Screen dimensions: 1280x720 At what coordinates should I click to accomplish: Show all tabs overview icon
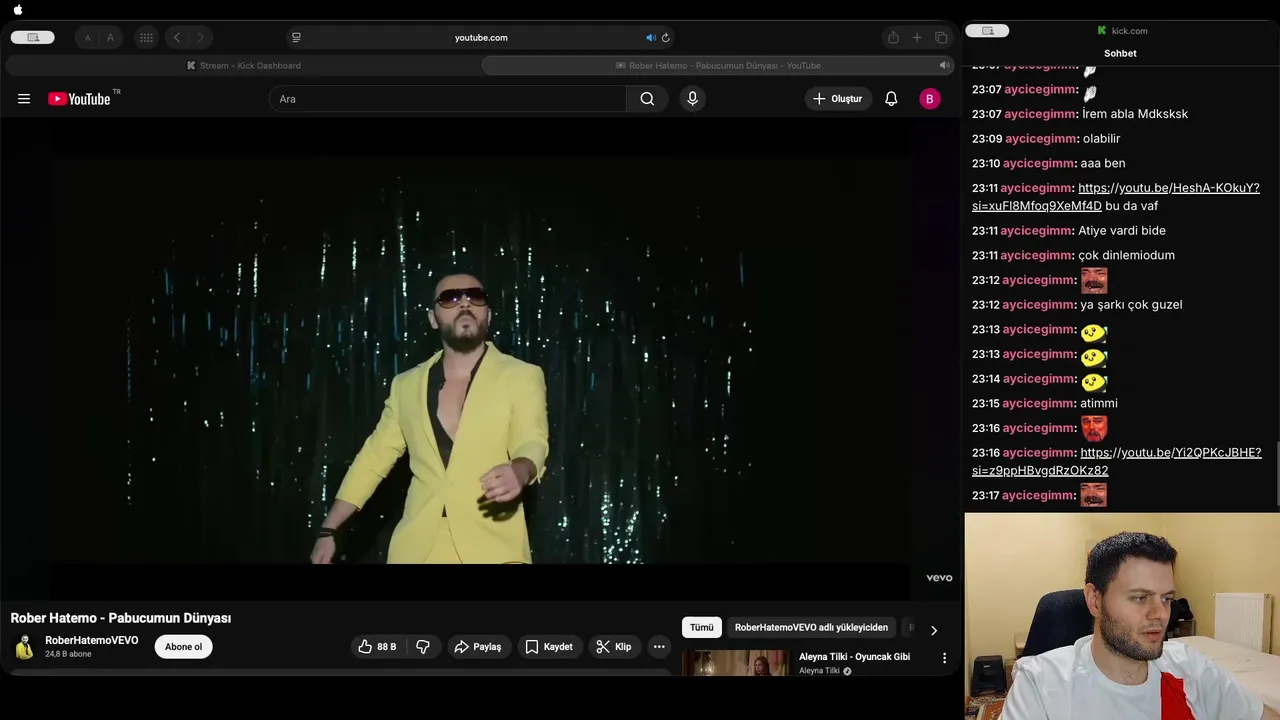[x=941, y=38]
